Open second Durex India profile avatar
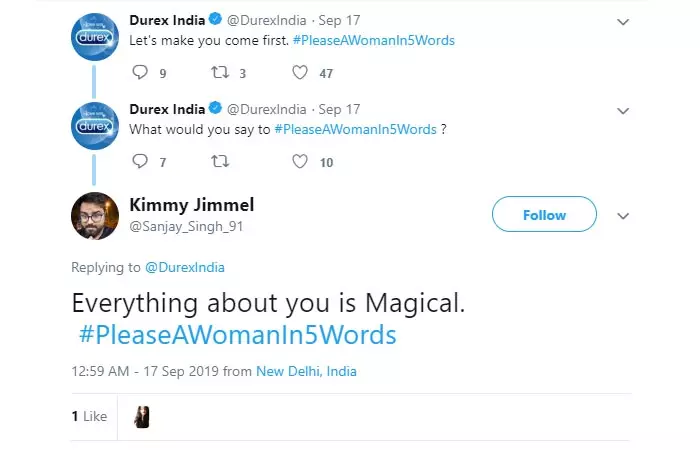Image resolution: width=700 pixels, height=450 pixels. (x=96, y=126)
